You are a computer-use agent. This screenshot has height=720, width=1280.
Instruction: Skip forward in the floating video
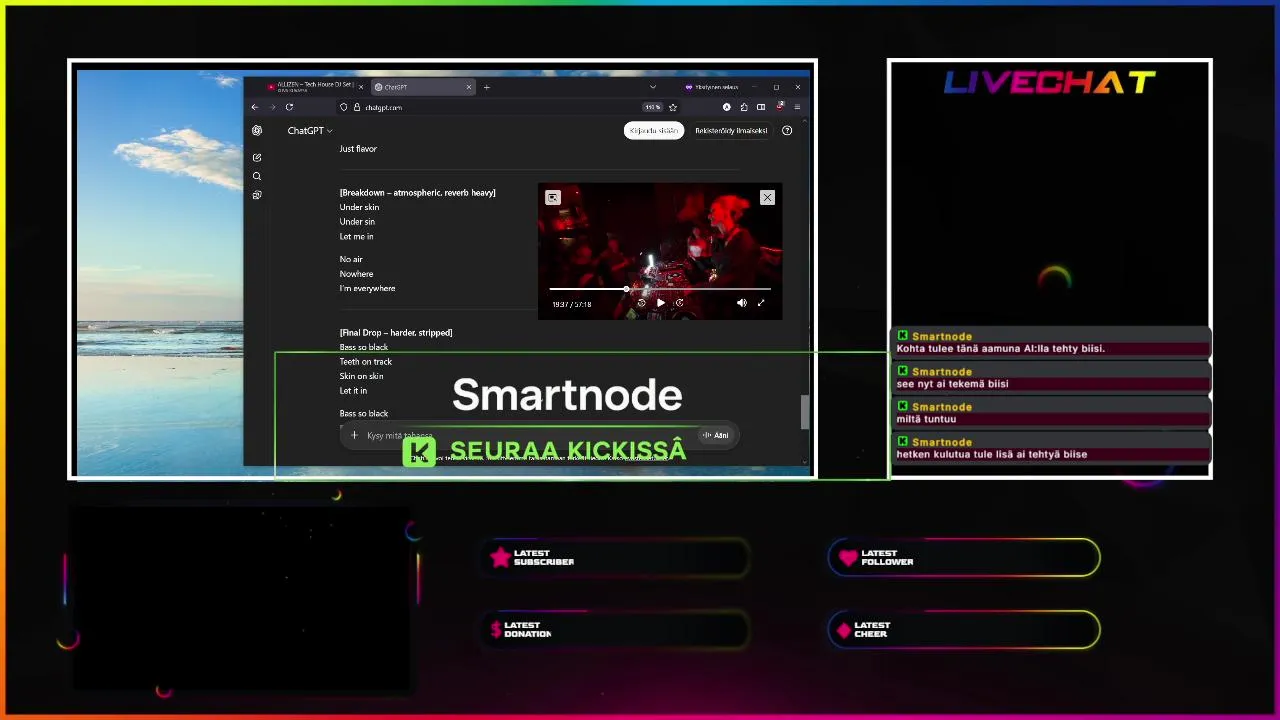[x=680, y=303]
